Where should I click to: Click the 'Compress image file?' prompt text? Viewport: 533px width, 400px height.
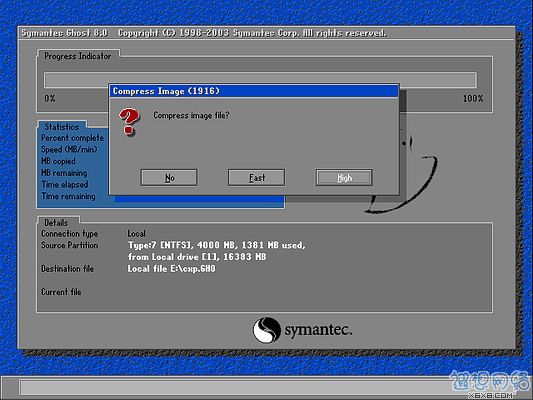(x=191, y=115)
